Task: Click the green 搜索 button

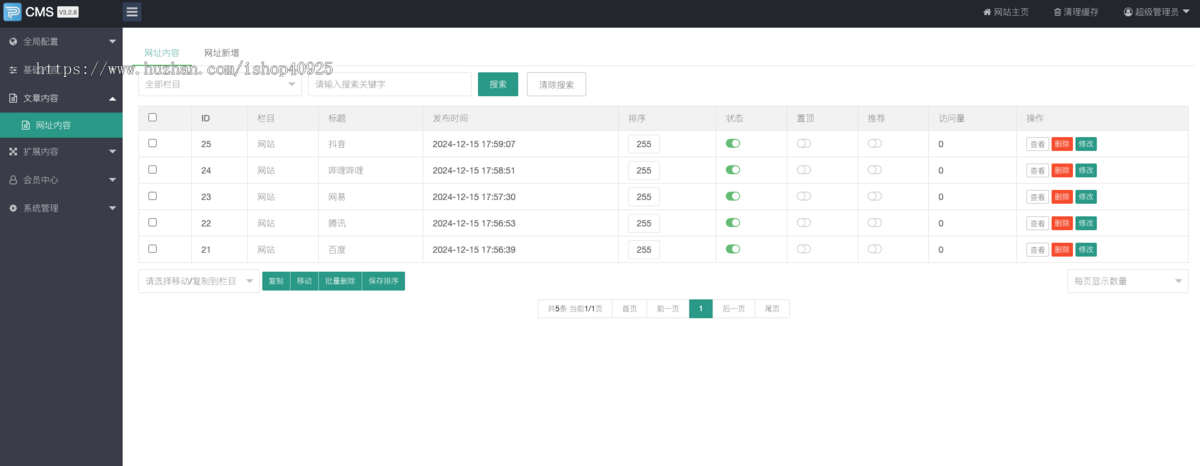Action: pos(498,84)
